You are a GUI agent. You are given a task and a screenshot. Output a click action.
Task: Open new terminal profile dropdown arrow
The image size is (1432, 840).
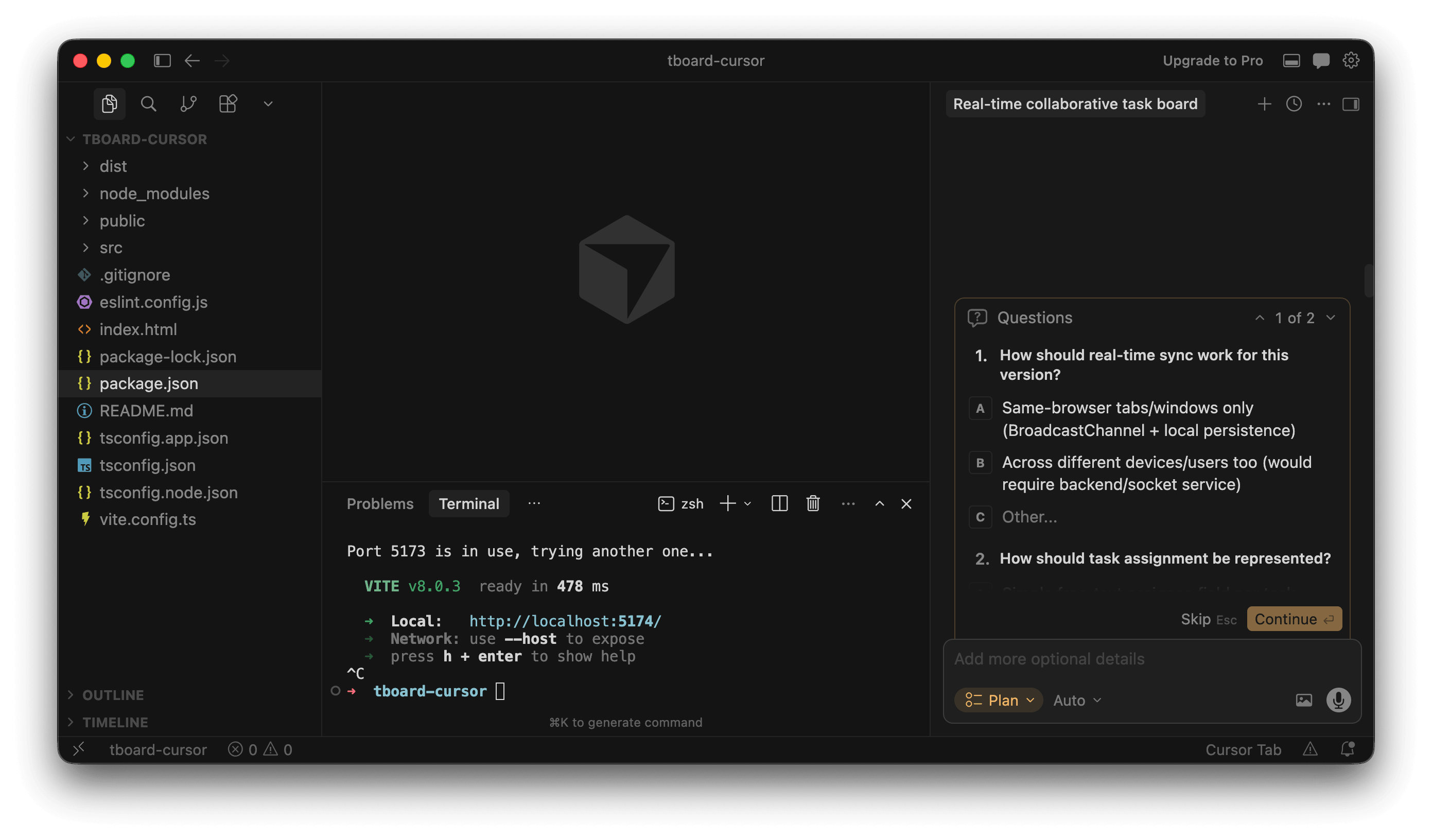coord(748,504)
